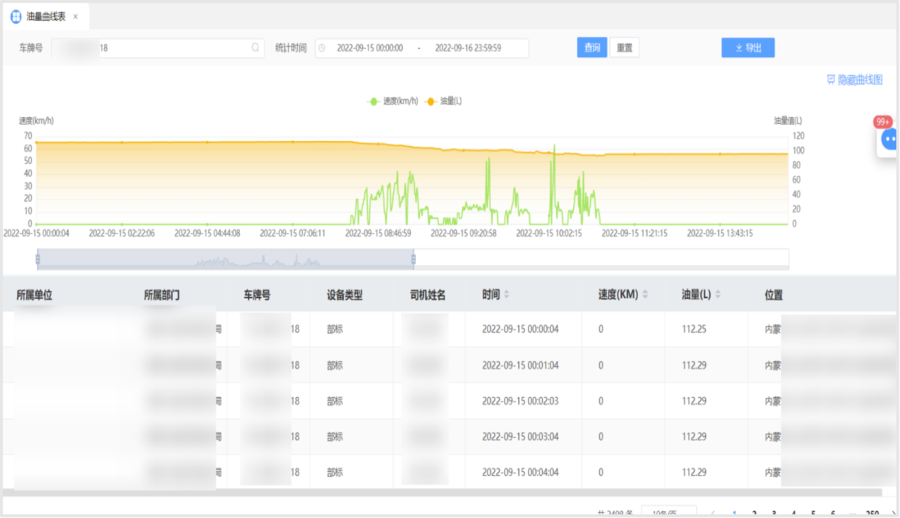Select the row with time 2022-09-15 00:03:04

[x=449, y=436]
